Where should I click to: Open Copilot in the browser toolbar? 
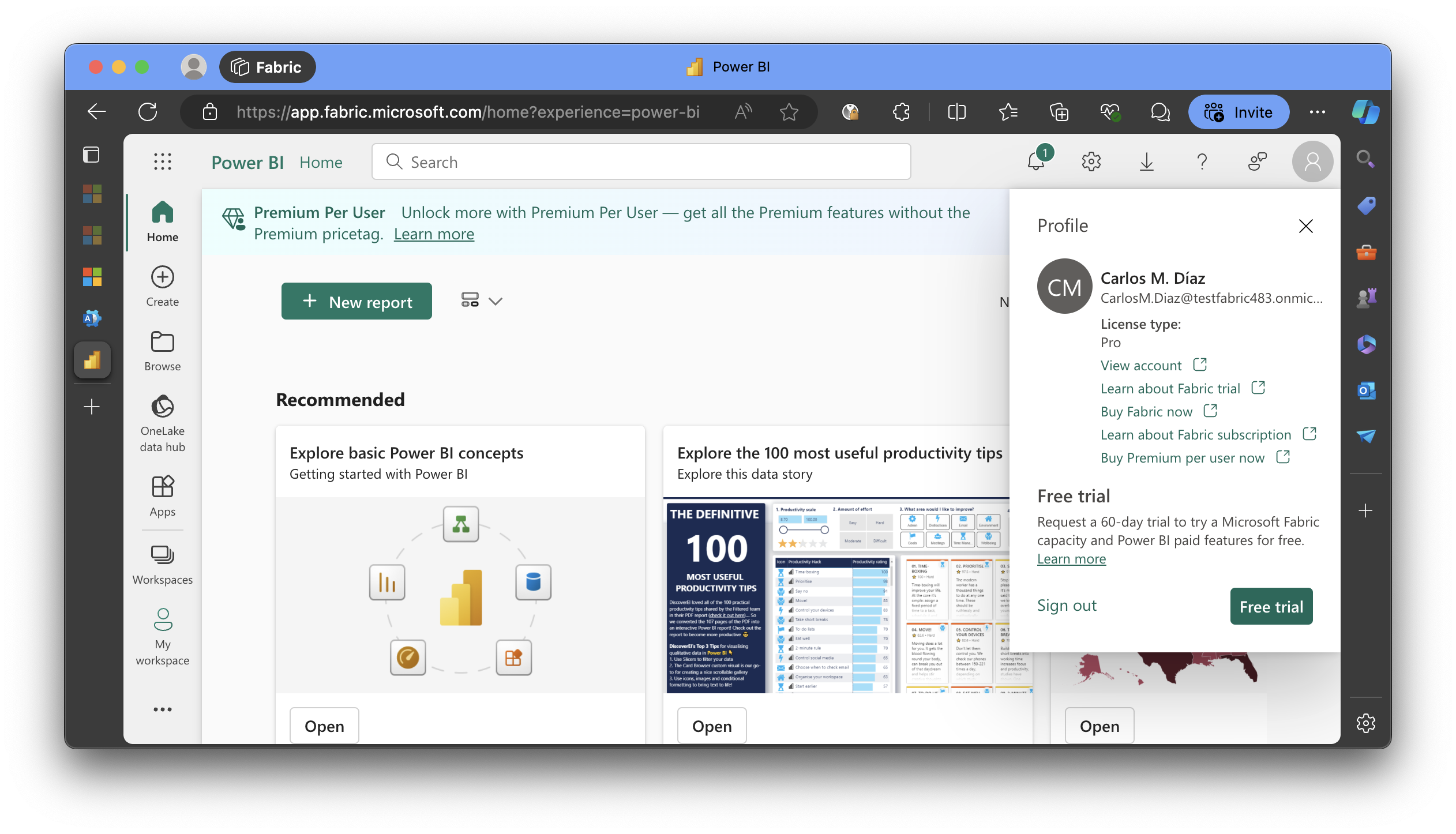1365,112
